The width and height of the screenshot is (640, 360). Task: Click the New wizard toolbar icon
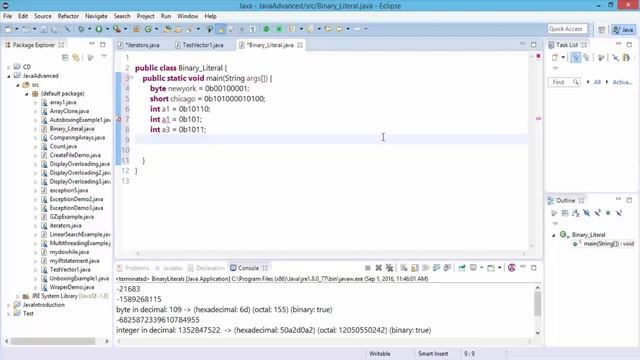[x=8, y=29]
